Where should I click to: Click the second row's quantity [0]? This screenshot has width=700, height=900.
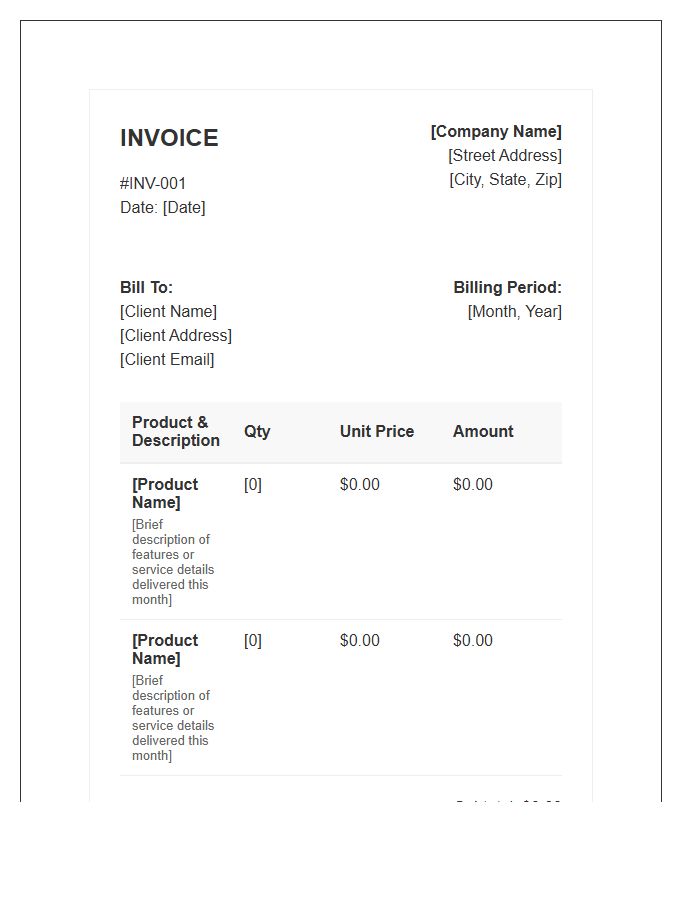253,641
